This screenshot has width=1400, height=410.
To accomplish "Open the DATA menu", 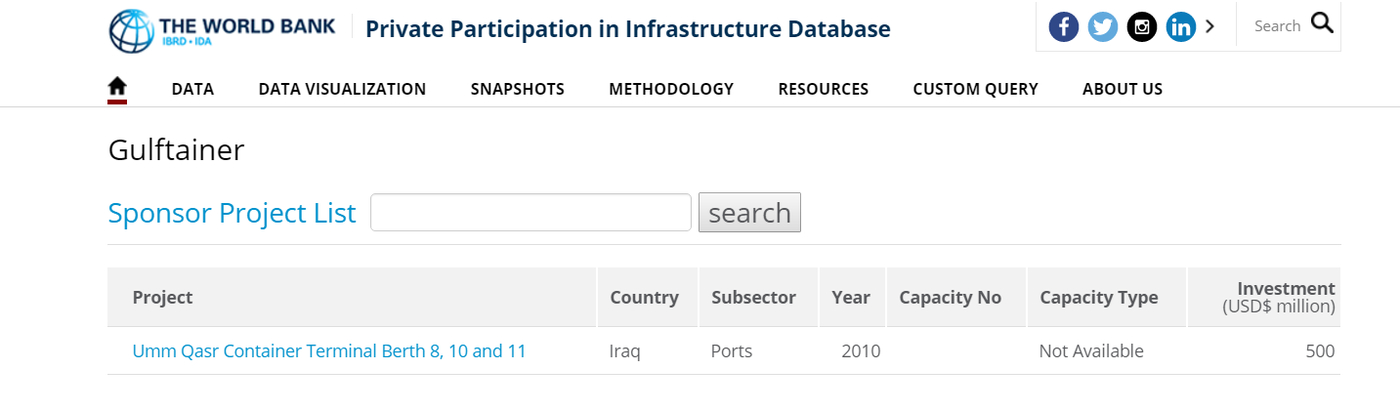I will (x=193, y=89).
